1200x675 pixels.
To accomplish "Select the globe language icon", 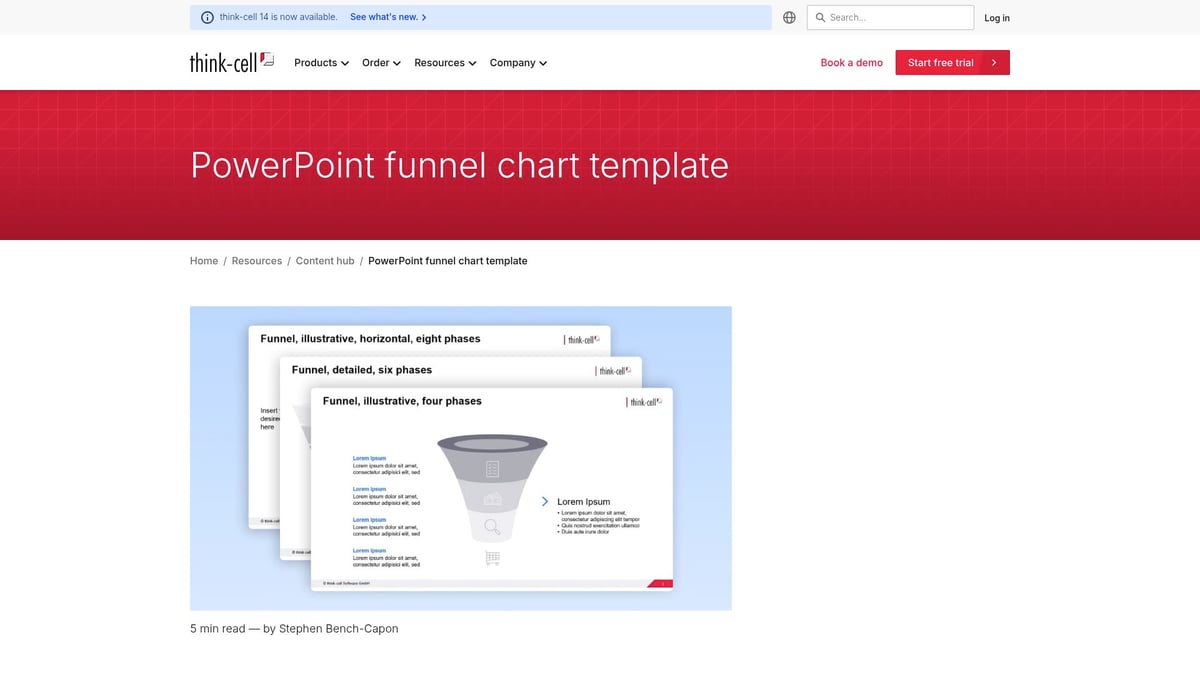I will [789, 17].
